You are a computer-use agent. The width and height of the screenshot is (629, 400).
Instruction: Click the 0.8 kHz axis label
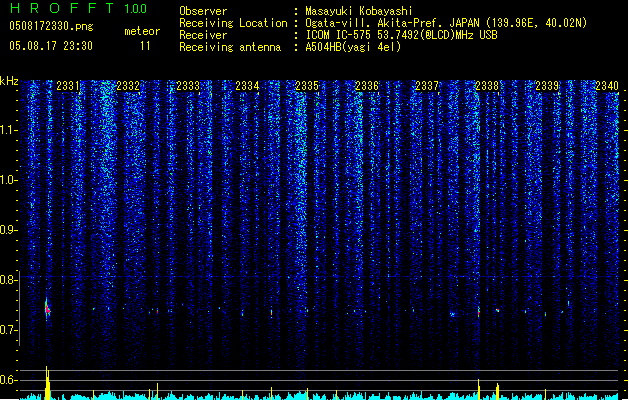(x=8, y=280)
